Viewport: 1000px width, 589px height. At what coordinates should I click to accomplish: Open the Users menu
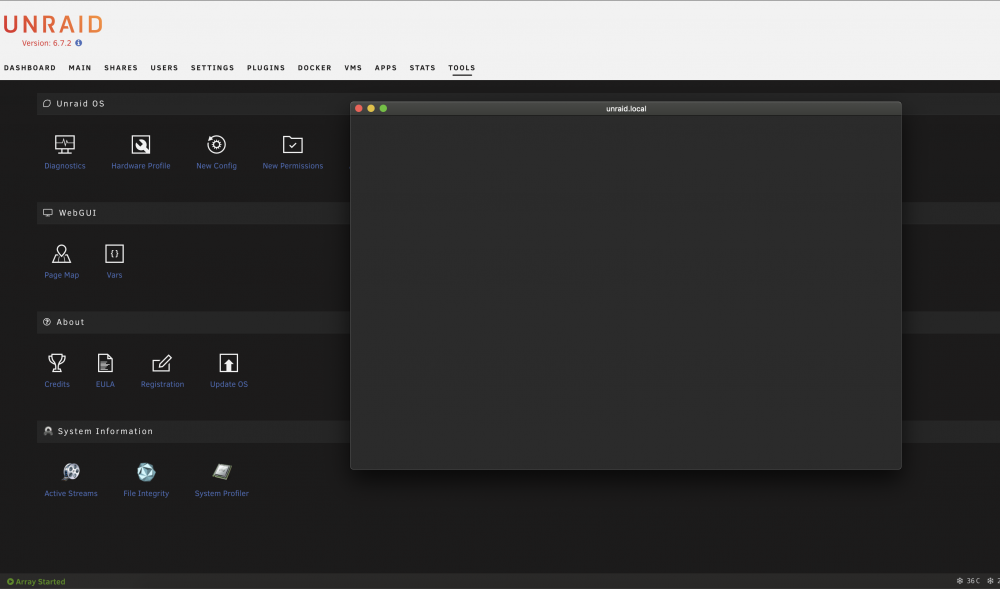pos(165,68)
